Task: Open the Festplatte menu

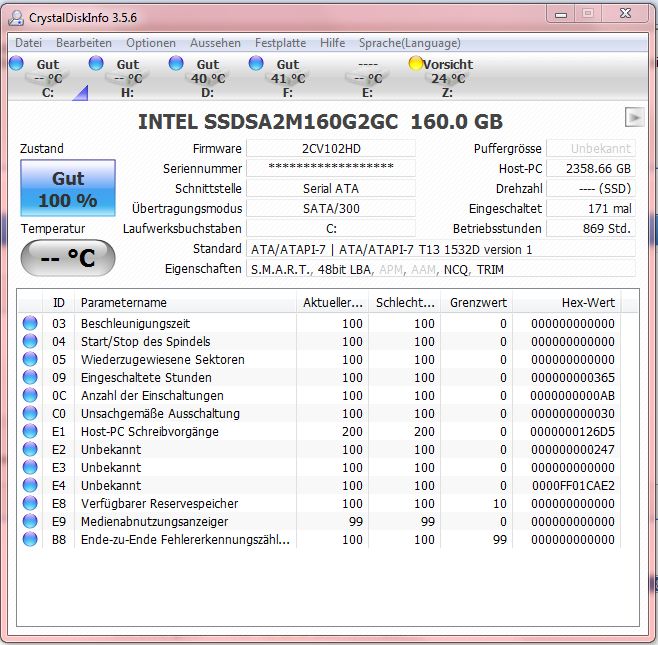Action: click(x=280, y=43)
